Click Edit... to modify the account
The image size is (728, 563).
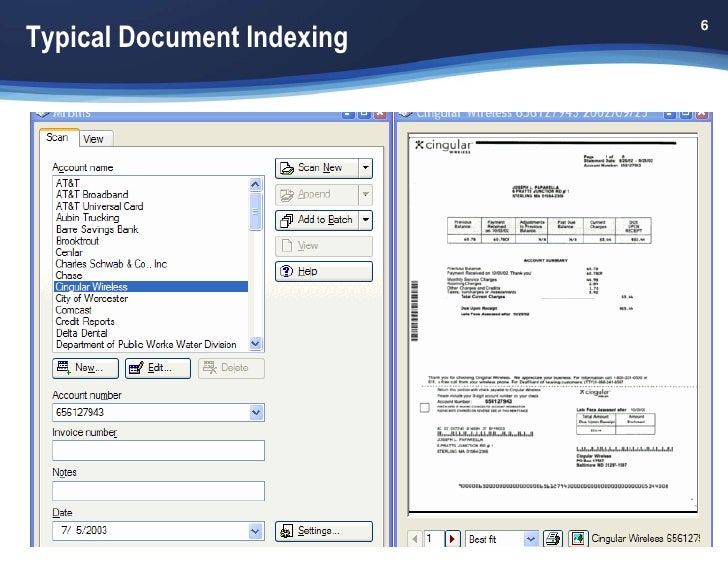(158, 368)
